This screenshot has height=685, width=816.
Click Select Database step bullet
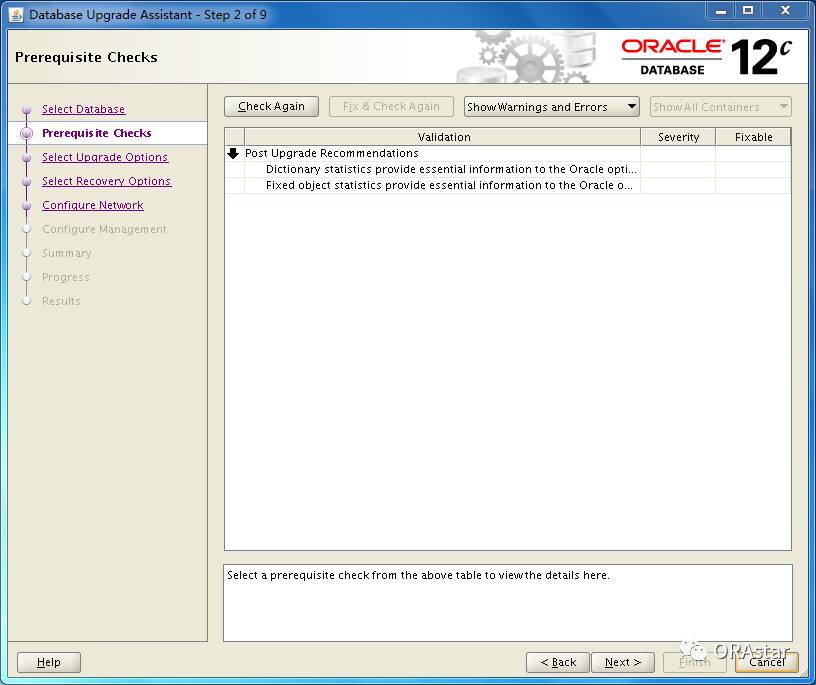pos(27,110)
